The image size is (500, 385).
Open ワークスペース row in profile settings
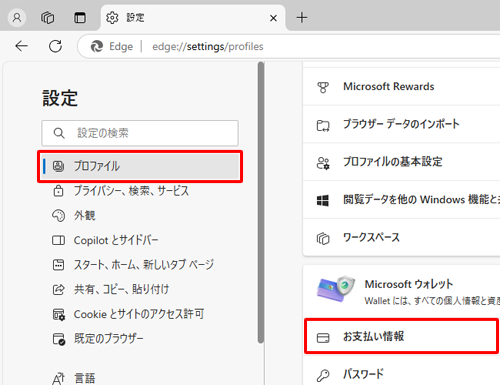[401, 237]
